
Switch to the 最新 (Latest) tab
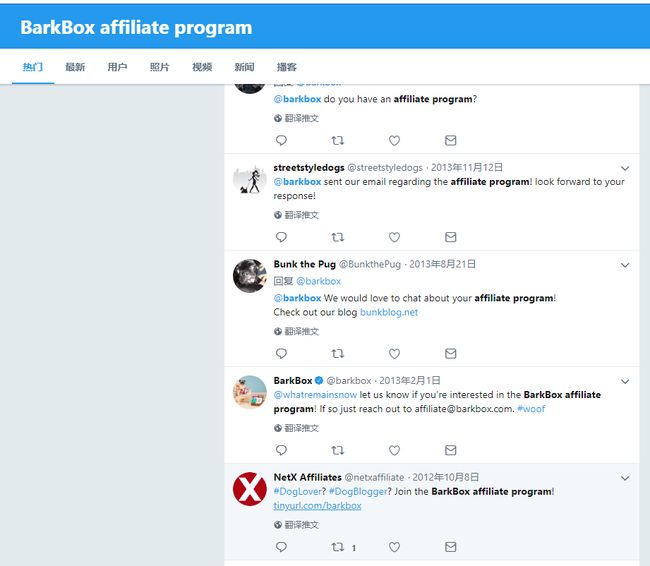tap(75, 67)
